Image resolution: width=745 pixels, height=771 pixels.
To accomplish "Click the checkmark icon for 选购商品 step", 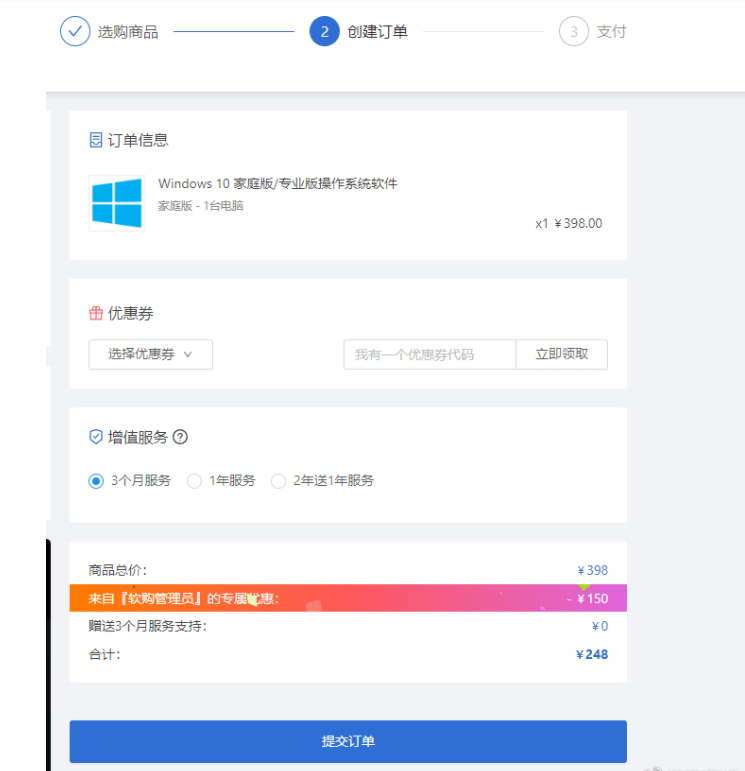I will [75, 31].
